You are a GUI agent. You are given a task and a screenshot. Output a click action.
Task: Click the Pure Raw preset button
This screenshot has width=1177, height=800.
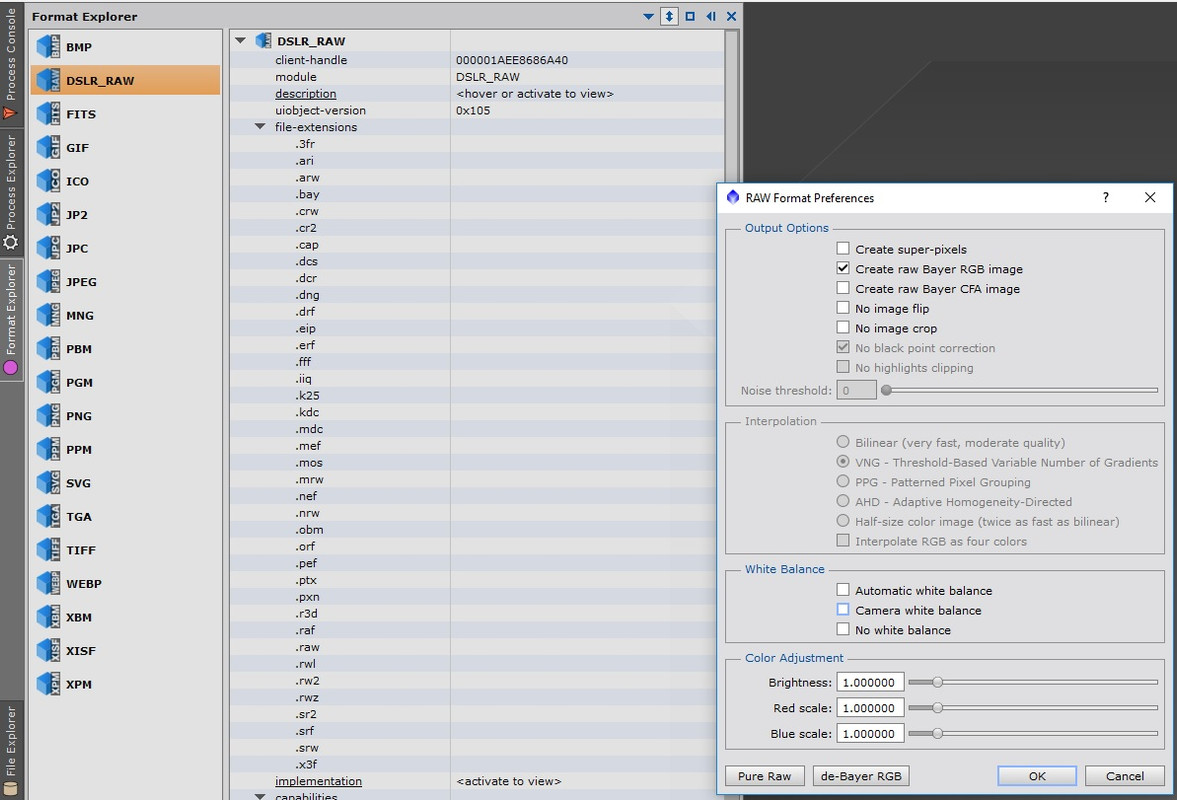click(764, 776)
